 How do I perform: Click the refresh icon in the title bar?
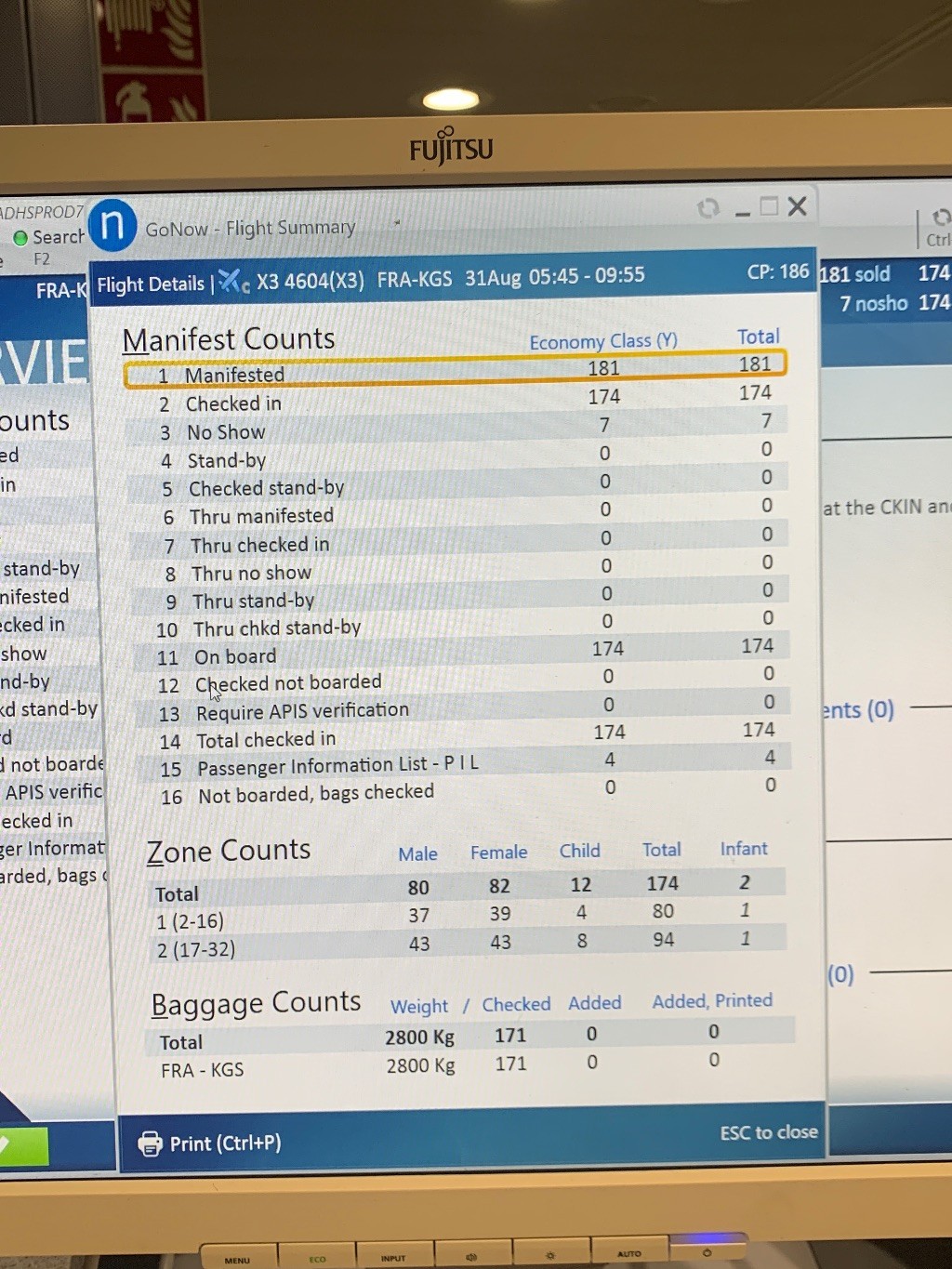[x=708, y=208]
